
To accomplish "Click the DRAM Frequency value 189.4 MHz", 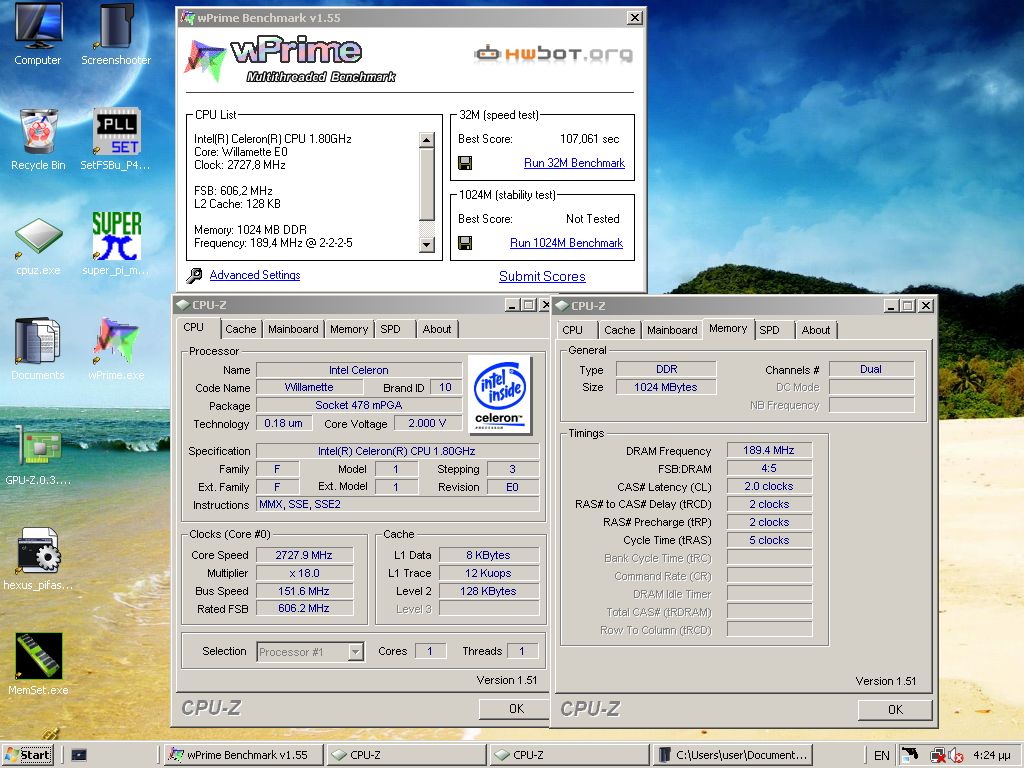I will [x=769, y=451].
